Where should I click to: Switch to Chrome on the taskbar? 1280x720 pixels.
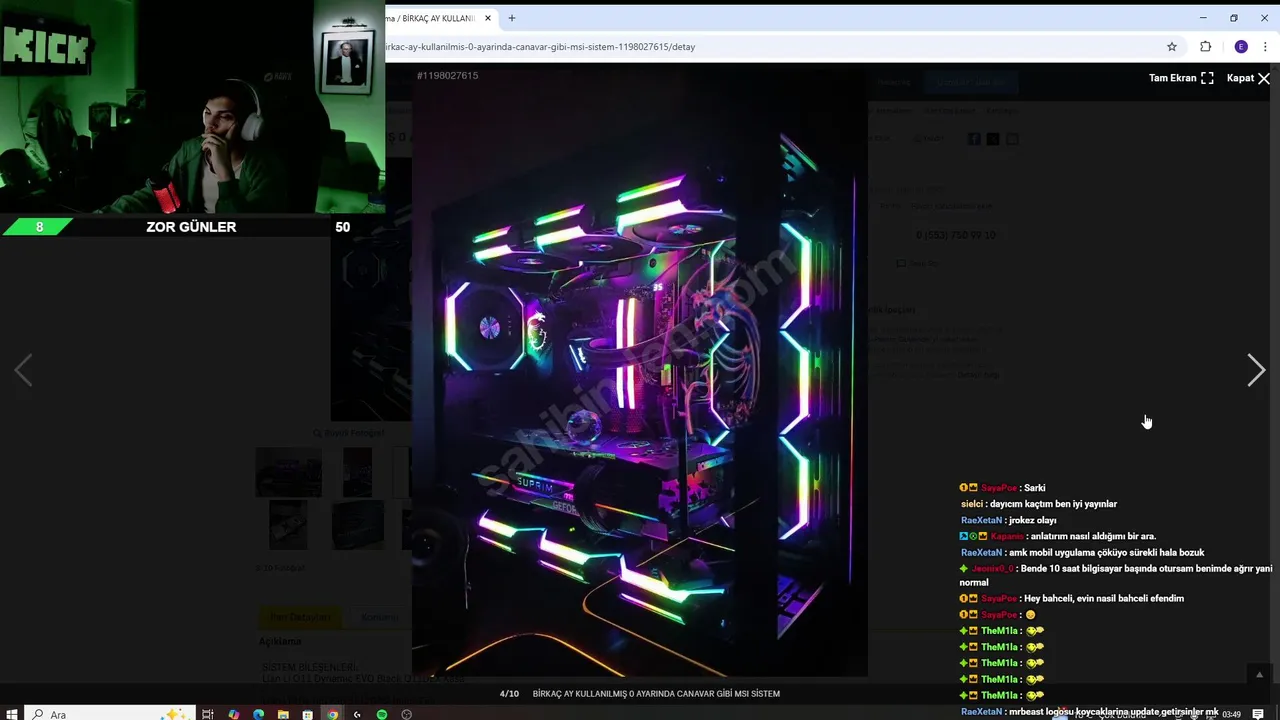click(333, 714)
